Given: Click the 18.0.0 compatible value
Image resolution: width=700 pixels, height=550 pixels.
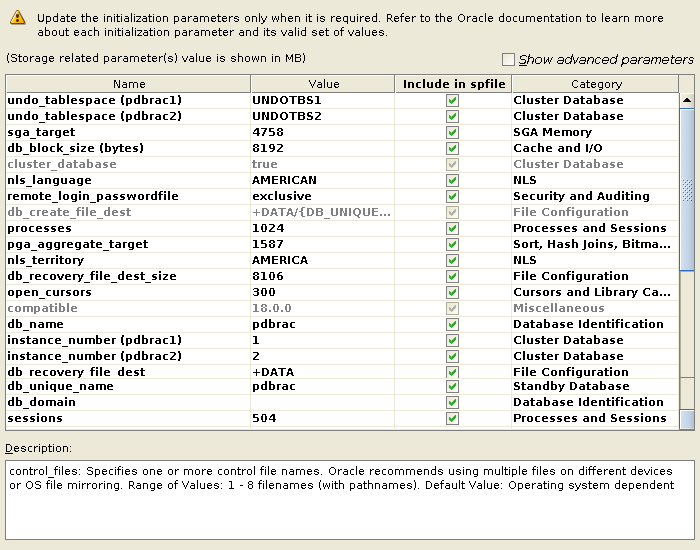Looking at the screenshot, I should click(323, 308).
